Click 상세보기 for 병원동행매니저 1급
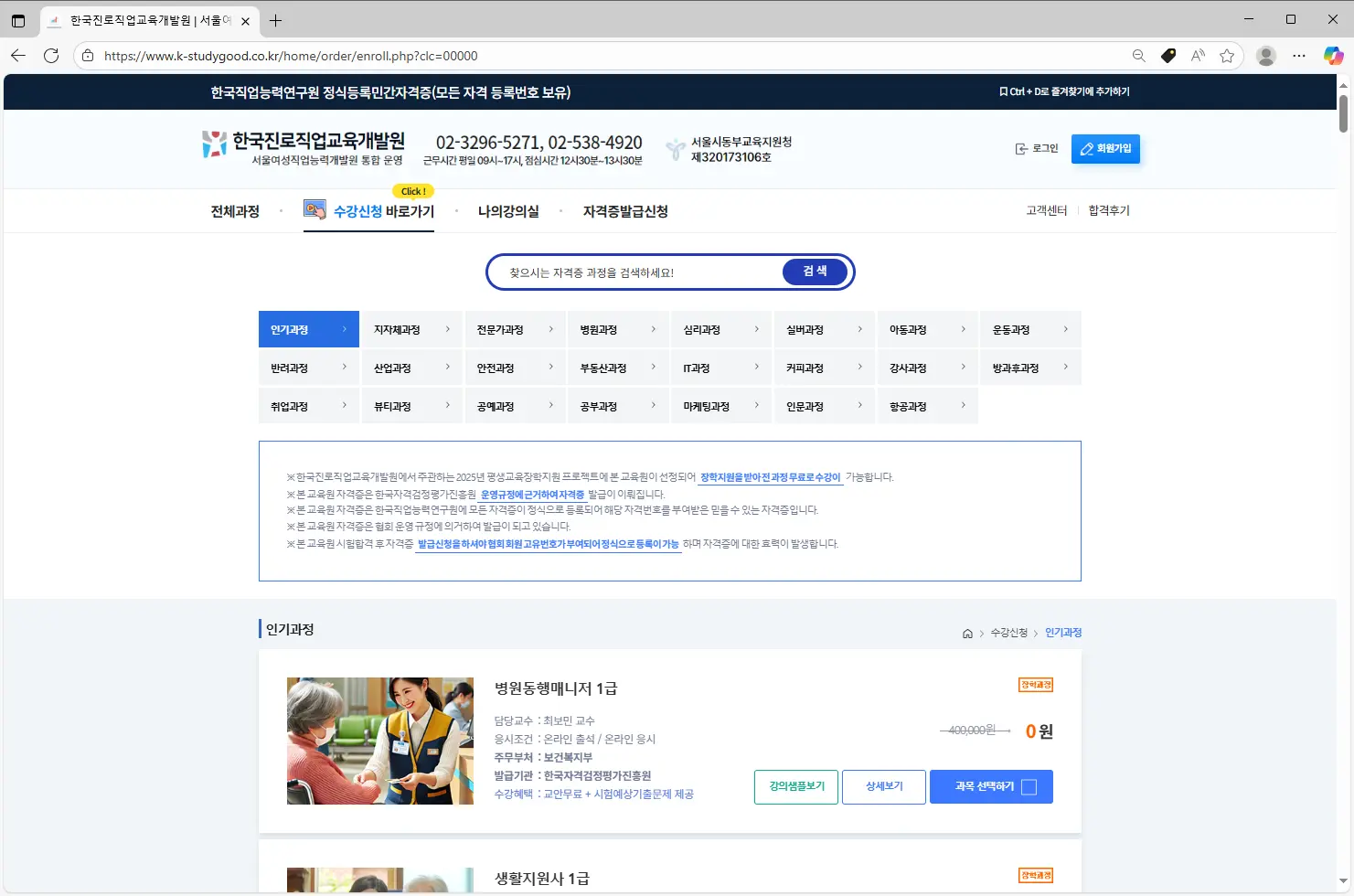Viewport: 1354px width, 896px height. pyautogui.click(x=884, y=786)
